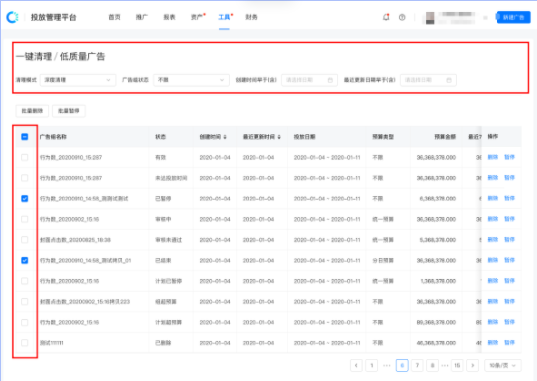Click 删除 in the 已删除 row

[x=492, y=343]
